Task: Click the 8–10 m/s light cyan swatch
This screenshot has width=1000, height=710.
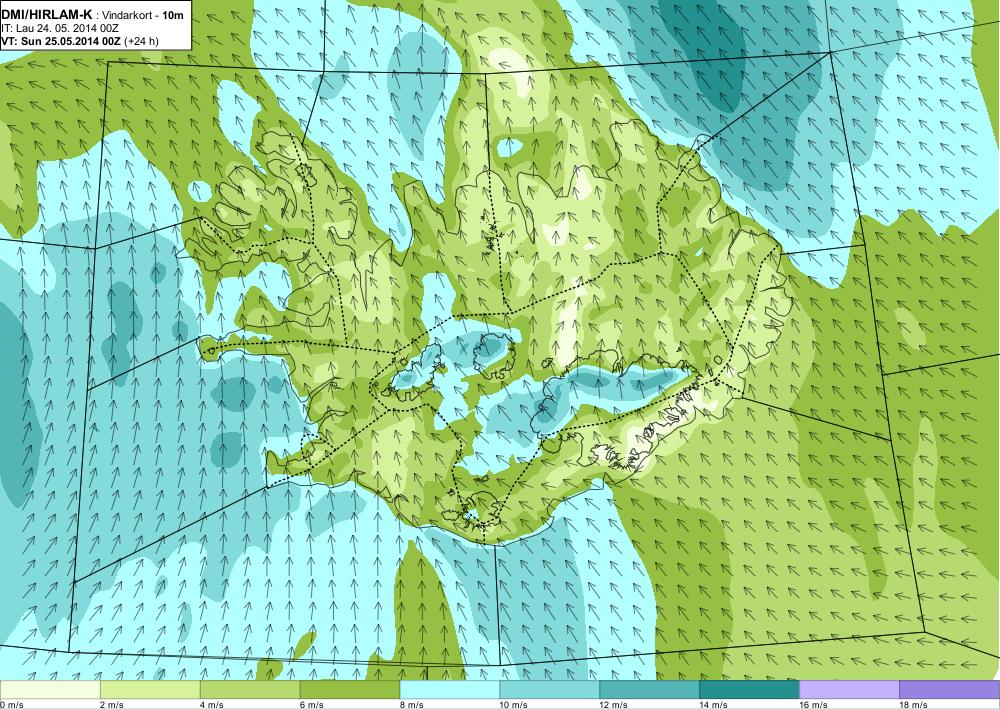Action: pyautogui.click(x=450, y=690)
